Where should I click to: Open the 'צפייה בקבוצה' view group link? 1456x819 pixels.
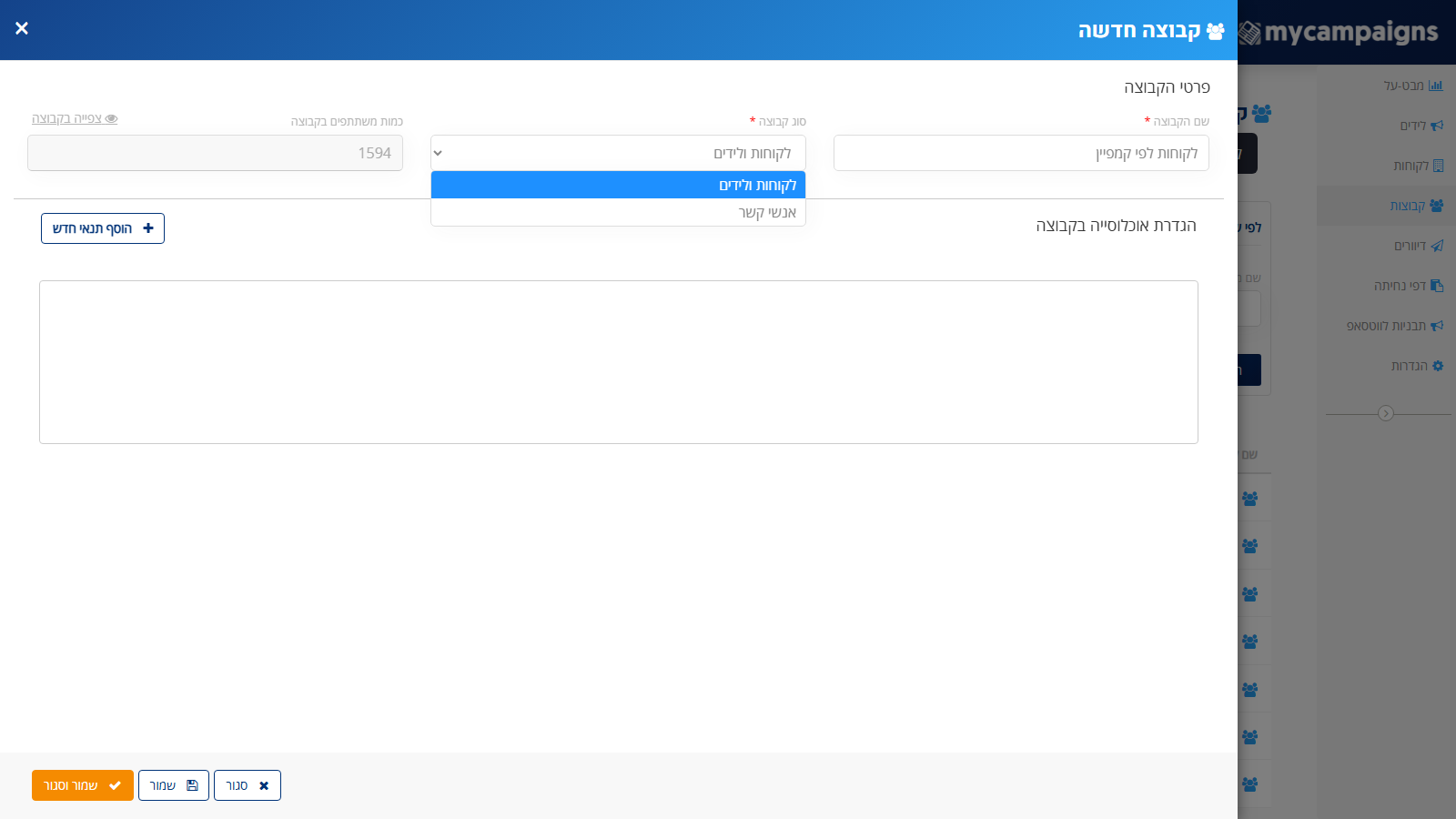pos(75,118)
